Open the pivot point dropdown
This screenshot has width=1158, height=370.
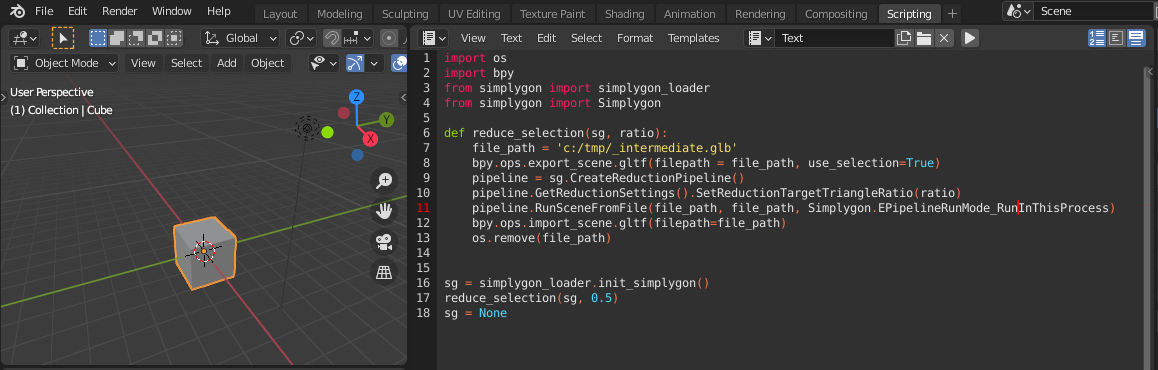click(301, 38)
